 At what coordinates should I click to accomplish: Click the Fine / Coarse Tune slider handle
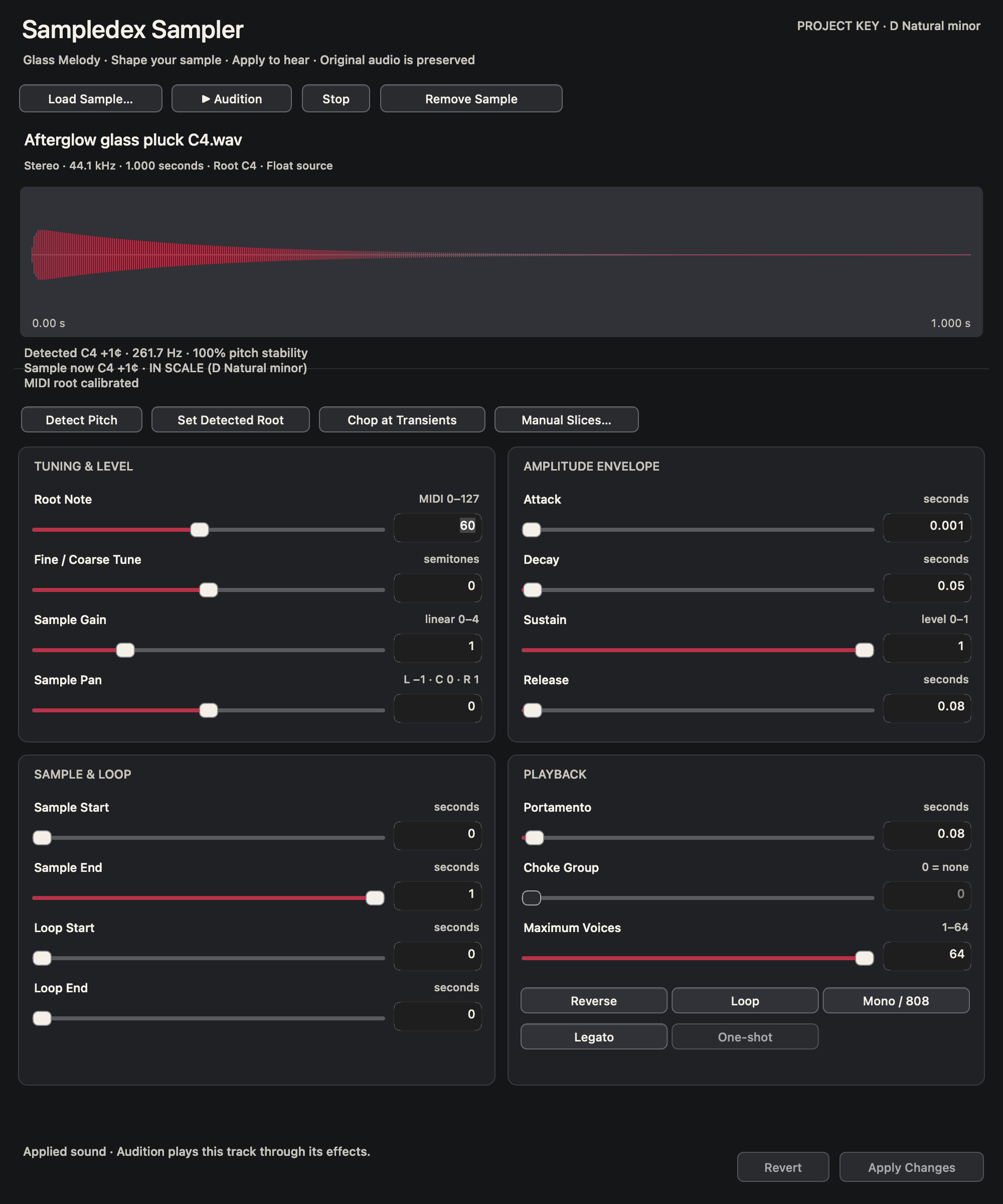click(209, 590)
